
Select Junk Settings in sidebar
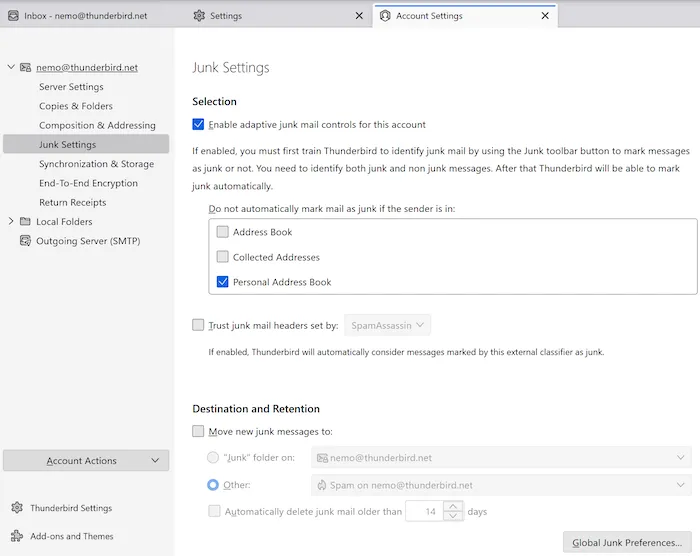click(86, 144)
